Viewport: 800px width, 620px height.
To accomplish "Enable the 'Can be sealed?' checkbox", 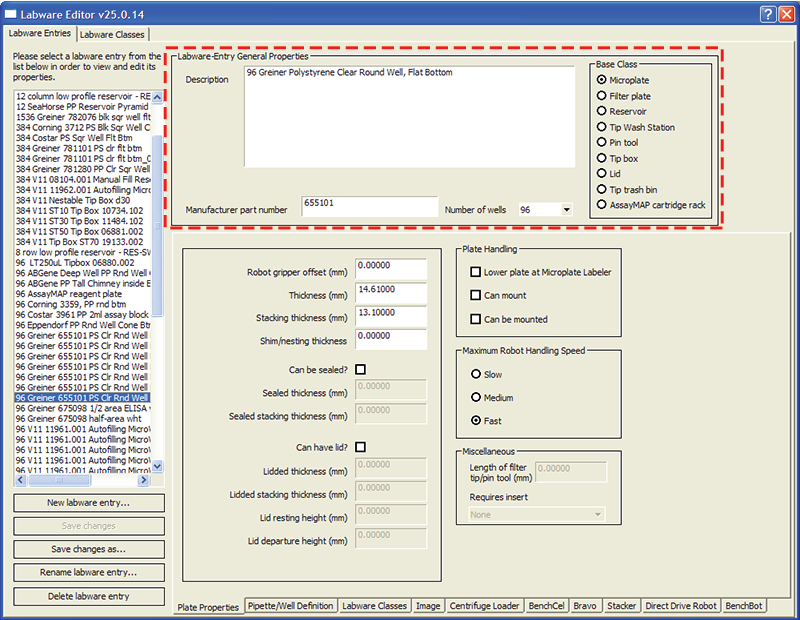I will coord(360,369).
